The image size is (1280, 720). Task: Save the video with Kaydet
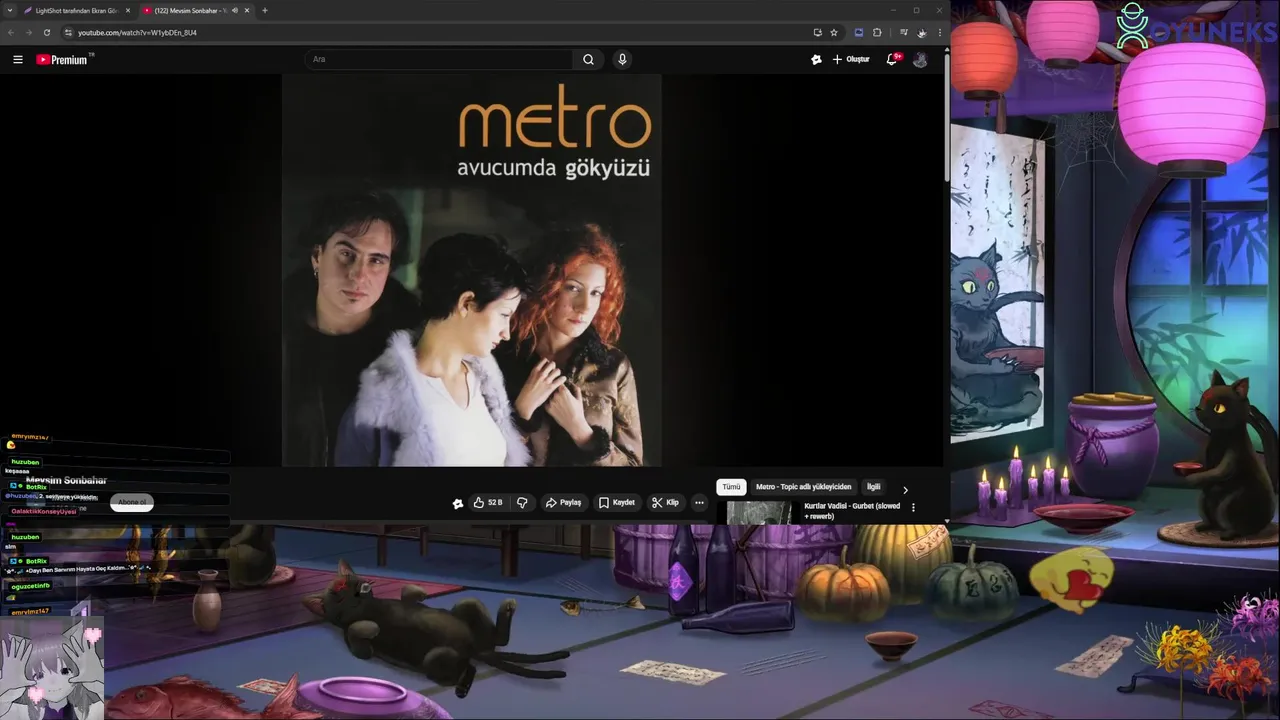(x=617, y=503)
